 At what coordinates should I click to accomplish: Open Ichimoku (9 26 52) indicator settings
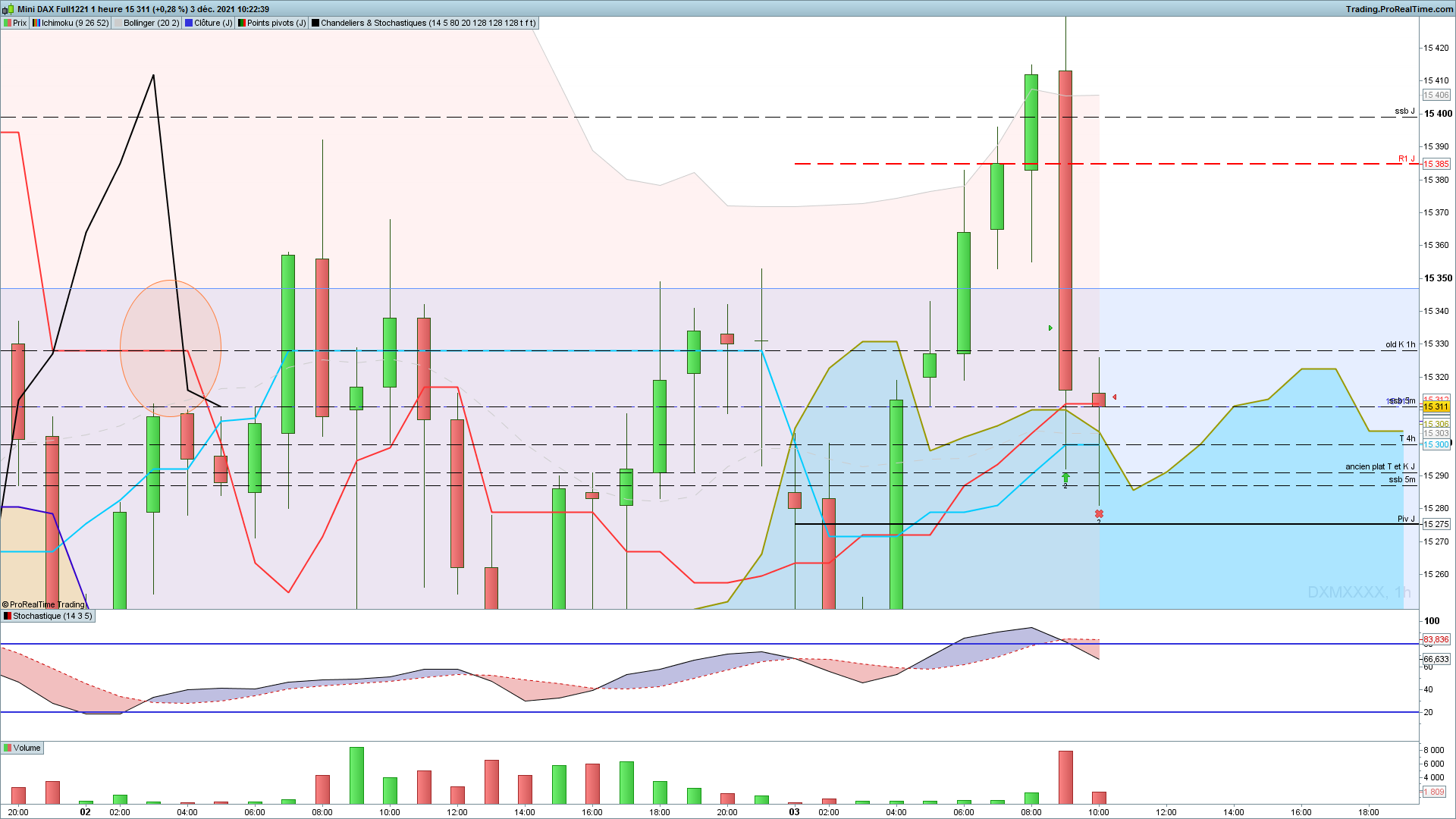pos(71,23)
